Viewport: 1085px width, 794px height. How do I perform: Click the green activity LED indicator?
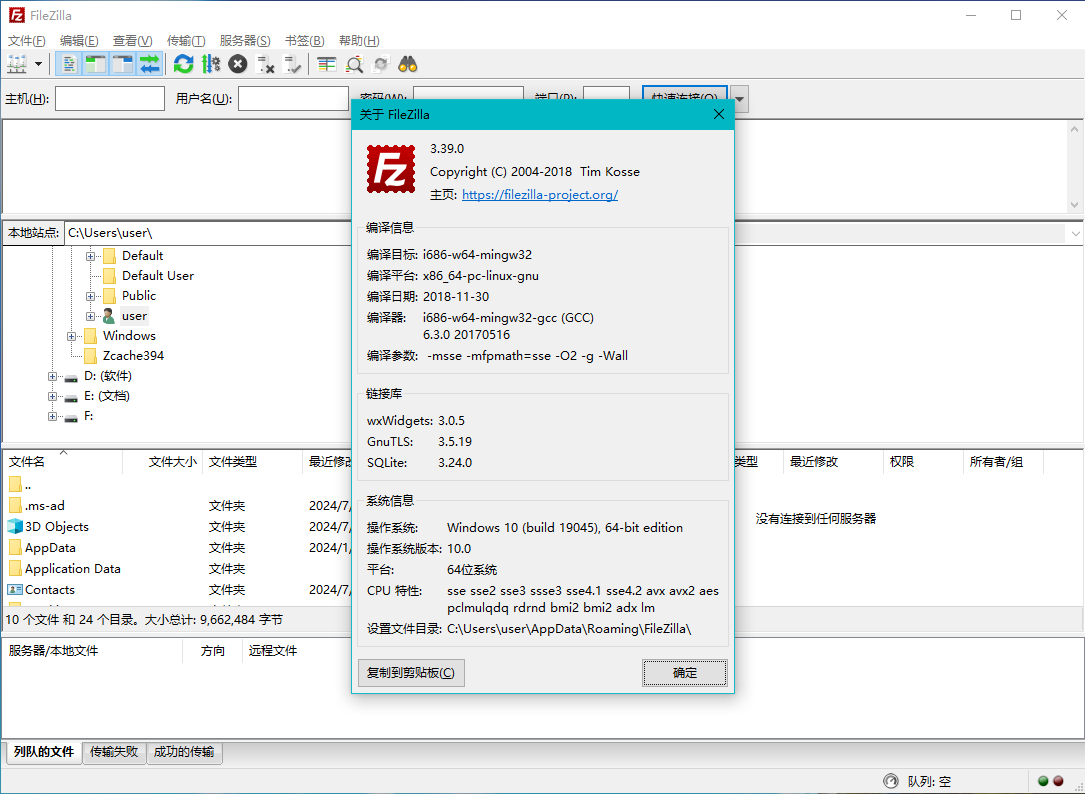(x=1043, y=782)
